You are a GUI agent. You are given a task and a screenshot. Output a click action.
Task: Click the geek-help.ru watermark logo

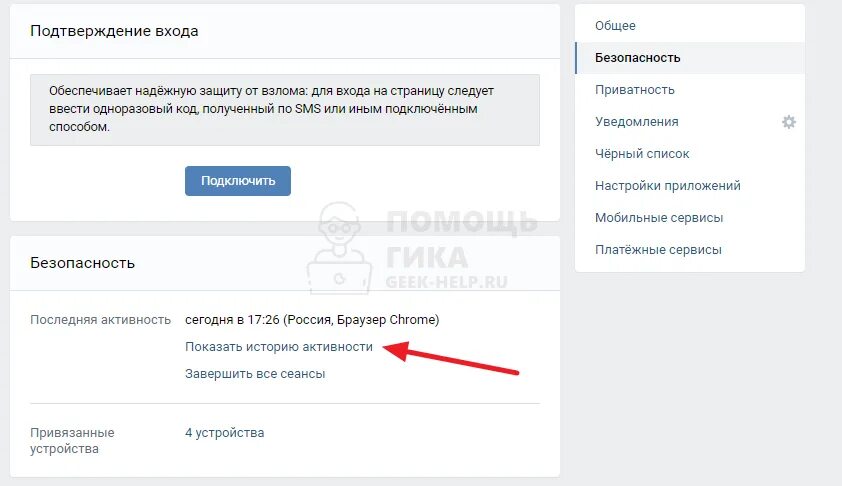point(422,250)
